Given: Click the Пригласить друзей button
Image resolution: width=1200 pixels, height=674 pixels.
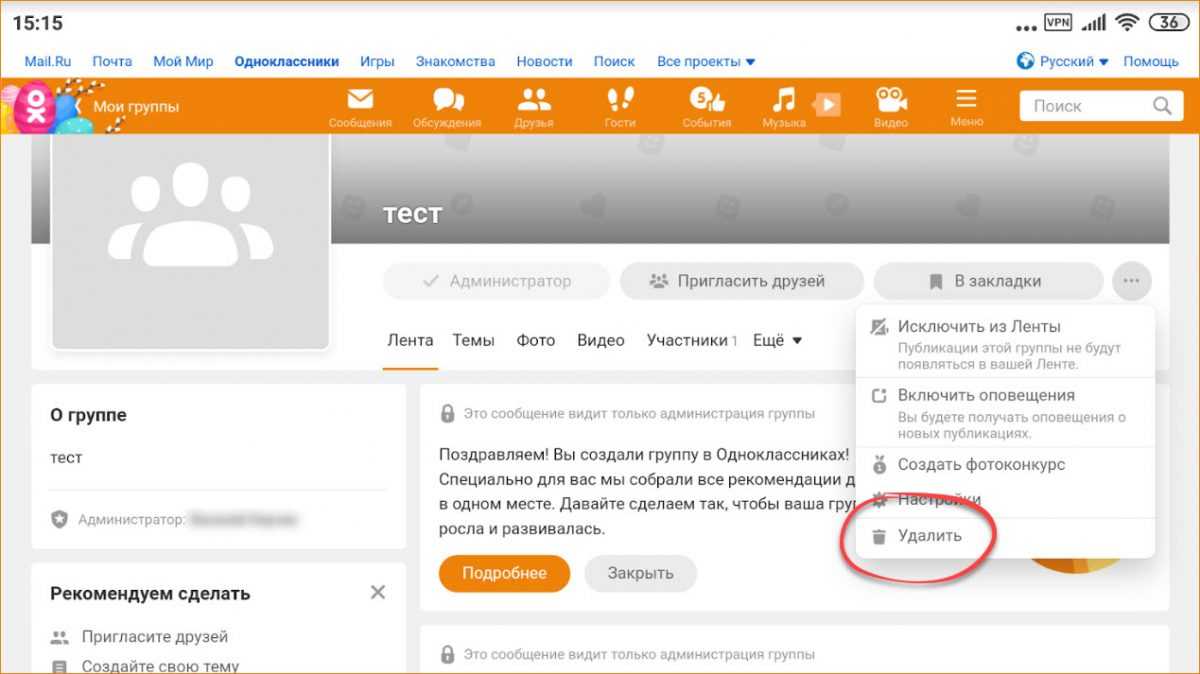Looking at the screenshot, I should (x=742, y=281).
